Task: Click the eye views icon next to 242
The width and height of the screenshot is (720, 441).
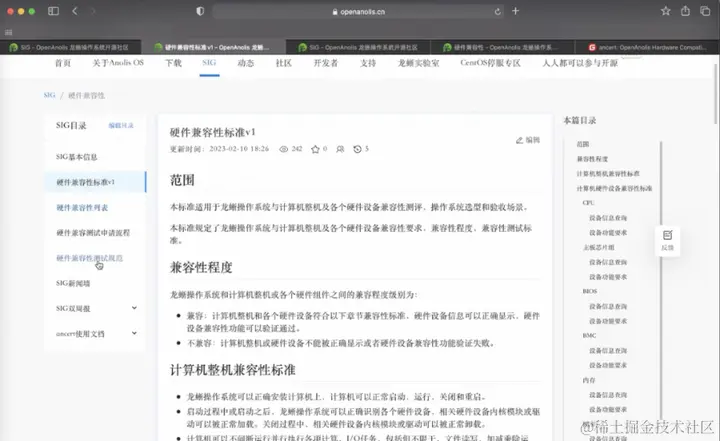Action: [x=284, y=149]
